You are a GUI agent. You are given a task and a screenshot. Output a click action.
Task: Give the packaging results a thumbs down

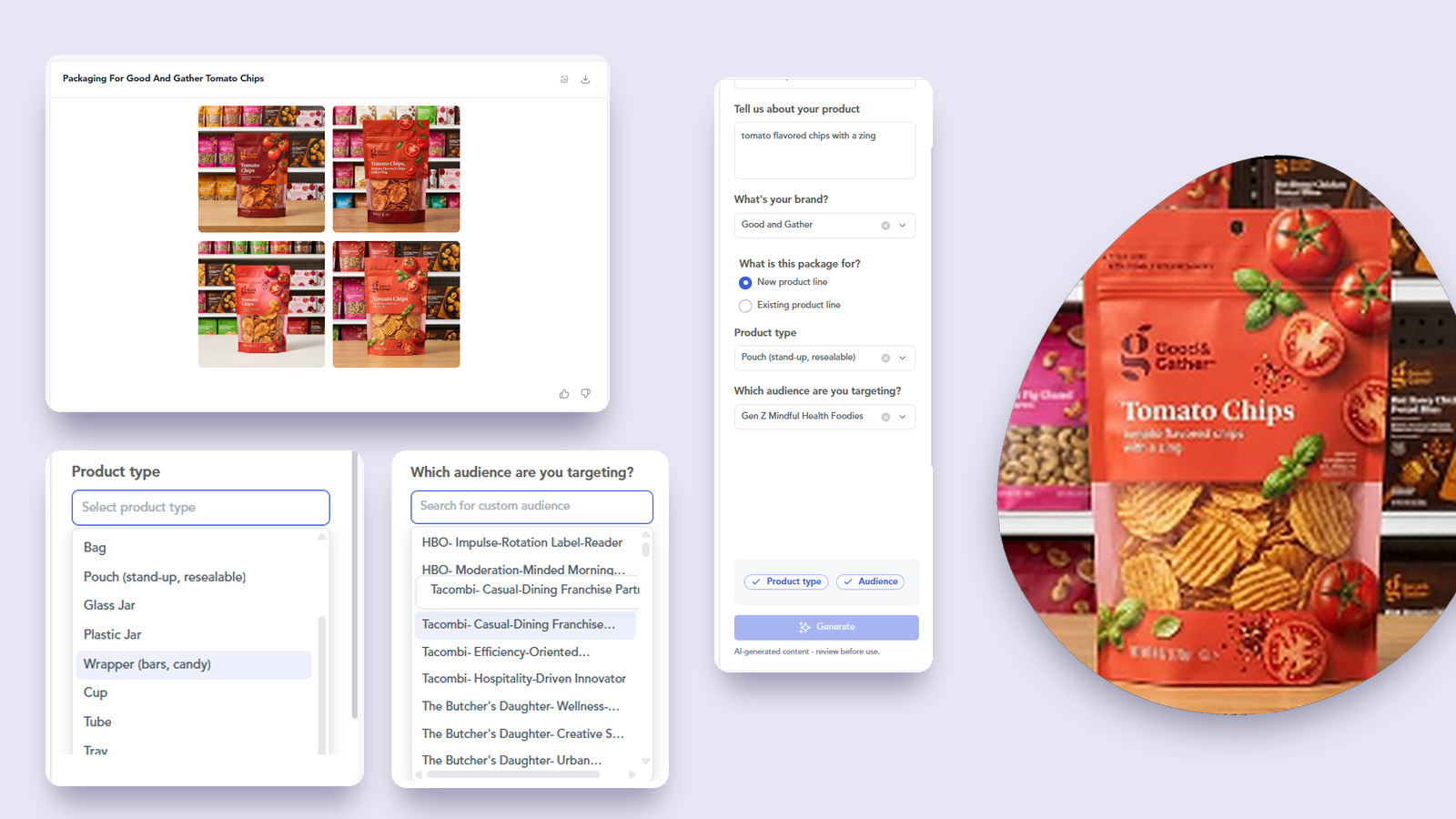click(586, 393)
